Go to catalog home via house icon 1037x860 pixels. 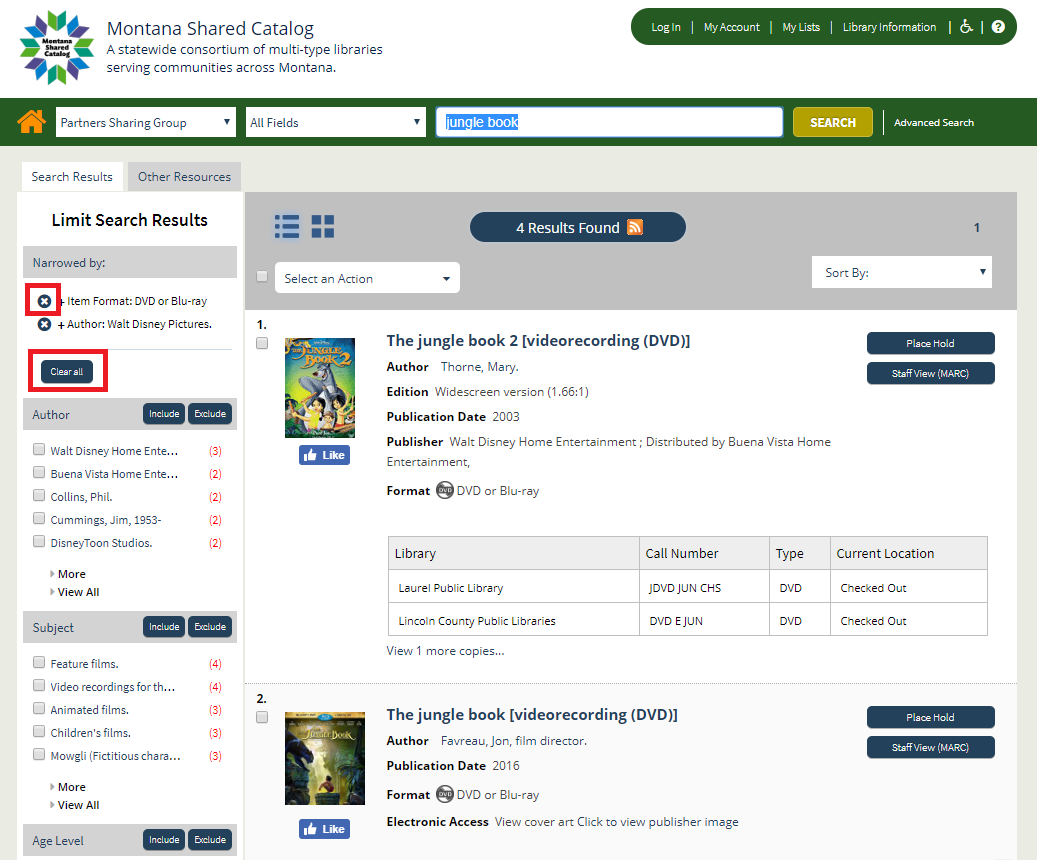pos(31,122)
